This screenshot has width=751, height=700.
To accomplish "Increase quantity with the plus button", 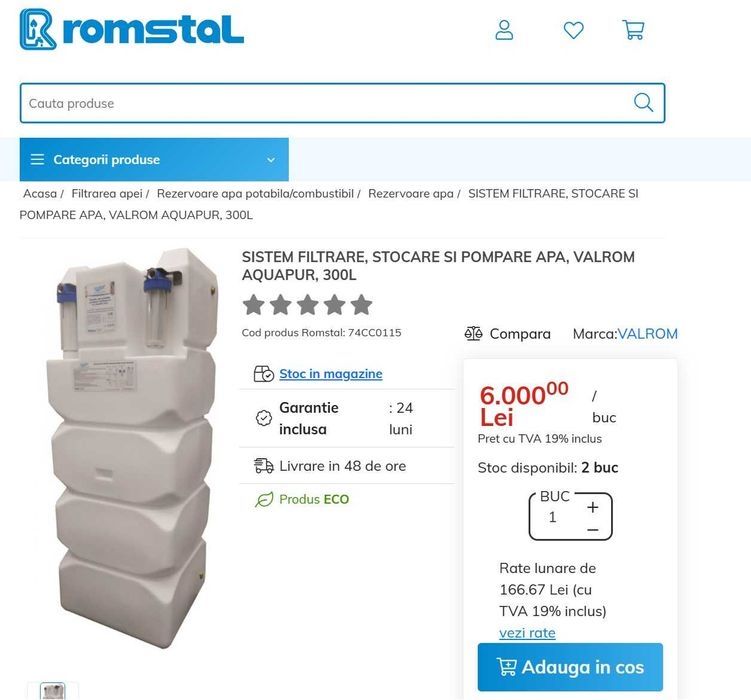I will (x=592, y=507).
